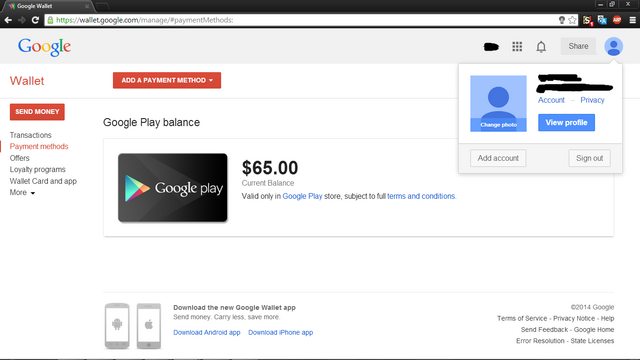This screenshot has height=360, width=640.
Task: Open Terms of Service in the footer
Action: pyautogui.click(x=522, y=318)
